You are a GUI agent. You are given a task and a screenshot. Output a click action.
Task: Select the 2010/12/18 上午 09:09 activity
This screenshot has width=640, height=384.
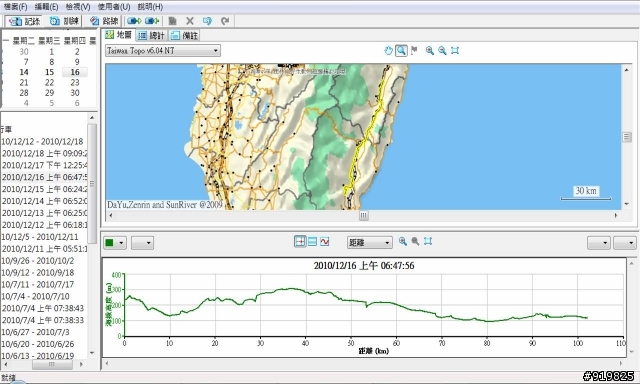tap(44, 153)
